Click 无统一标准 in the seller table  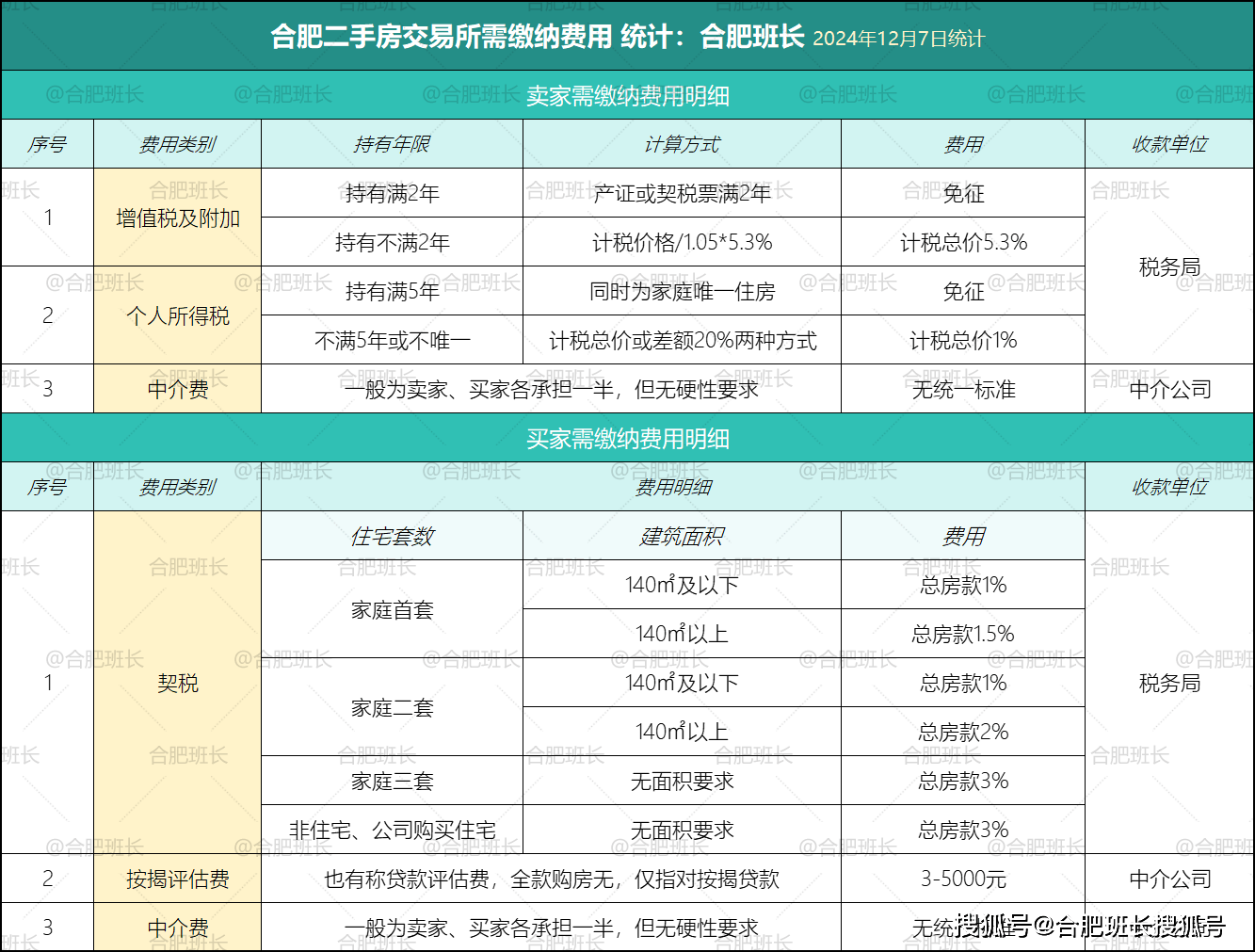tap(963, 389)
